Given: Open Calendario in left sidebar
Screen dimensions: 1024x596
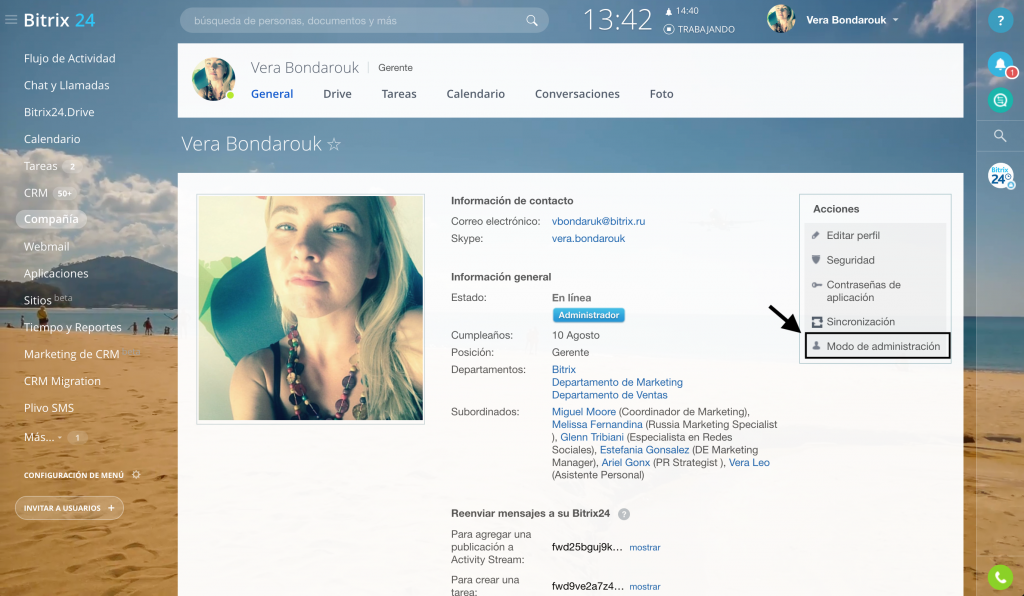Looking at the screenshot, I should tap(52, 139).
